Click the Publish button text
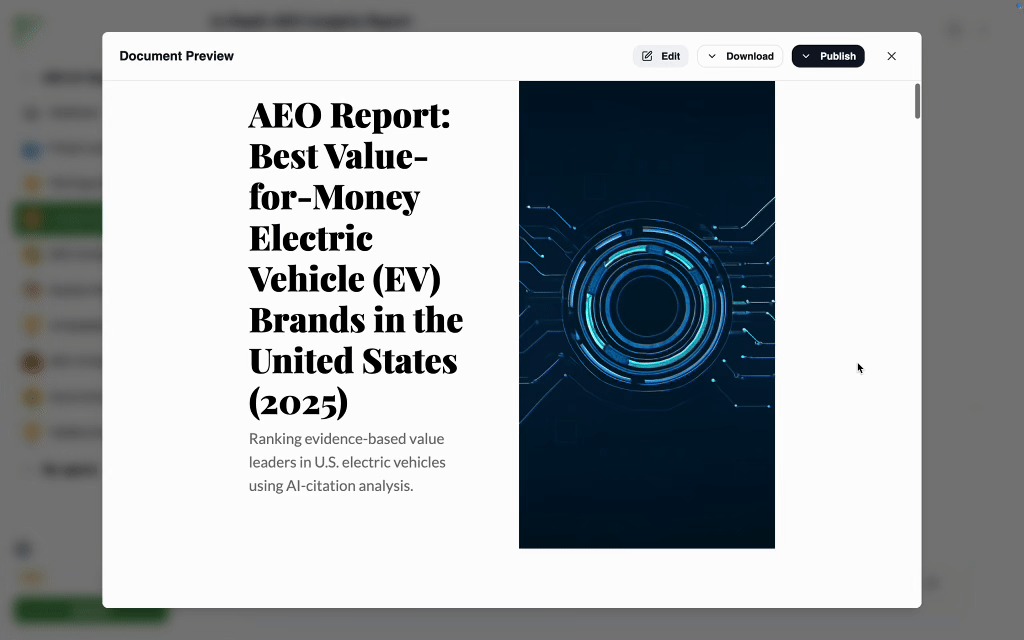Viewport: 1024px width, 640px height. [837, 56]
